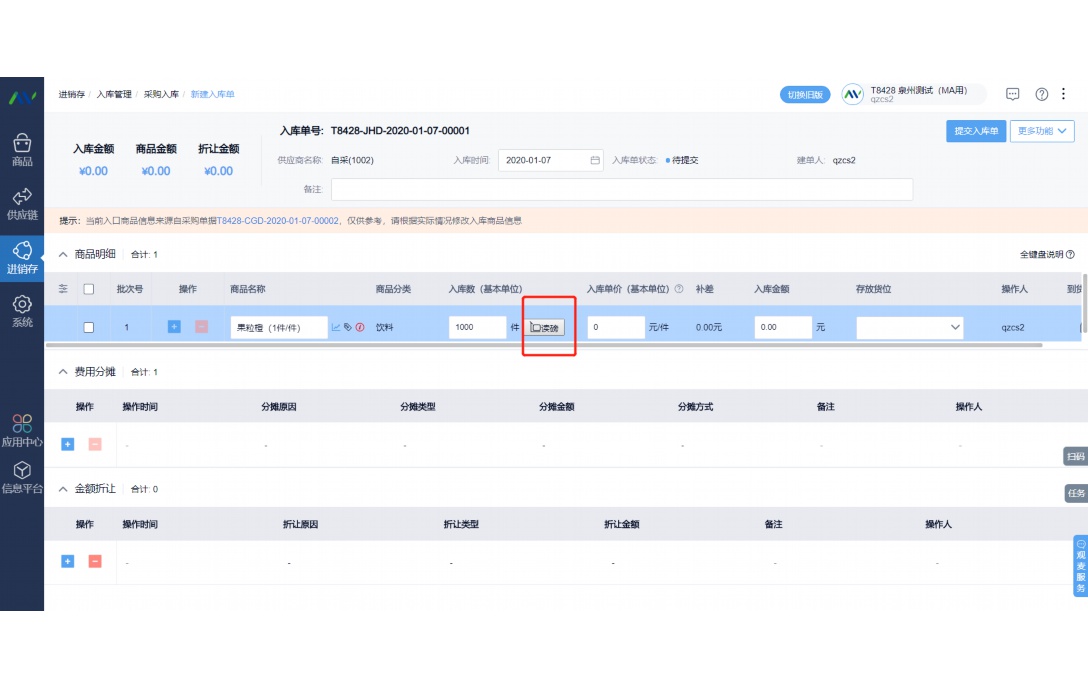Viewport: 1088px width, 688px height.
Task: Collapse the 费用分摊 section
Action: click(64, 370)
